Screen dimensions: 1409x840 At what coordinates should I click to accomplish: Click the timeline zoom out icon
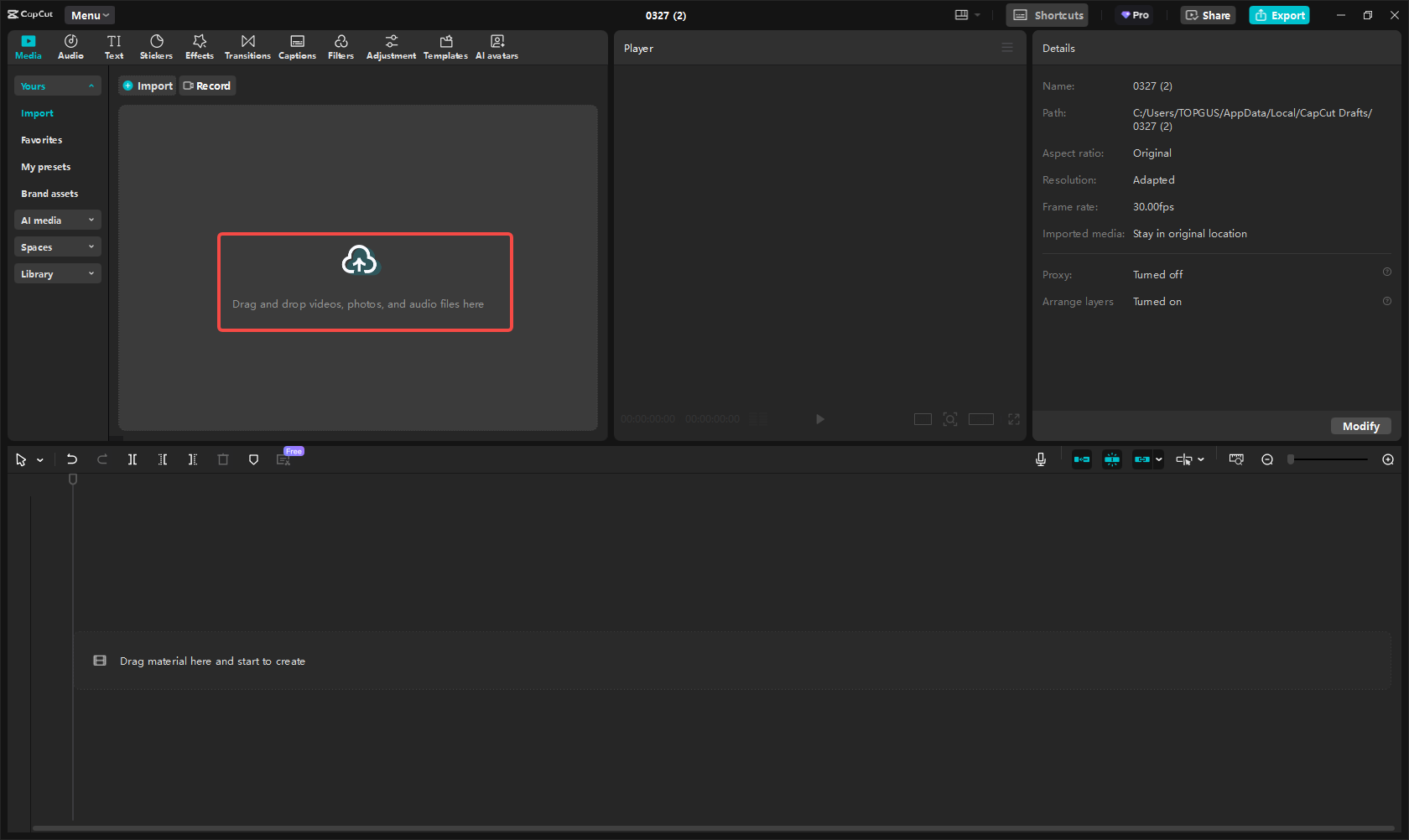pyautogui.click(x=1267, y=459)
